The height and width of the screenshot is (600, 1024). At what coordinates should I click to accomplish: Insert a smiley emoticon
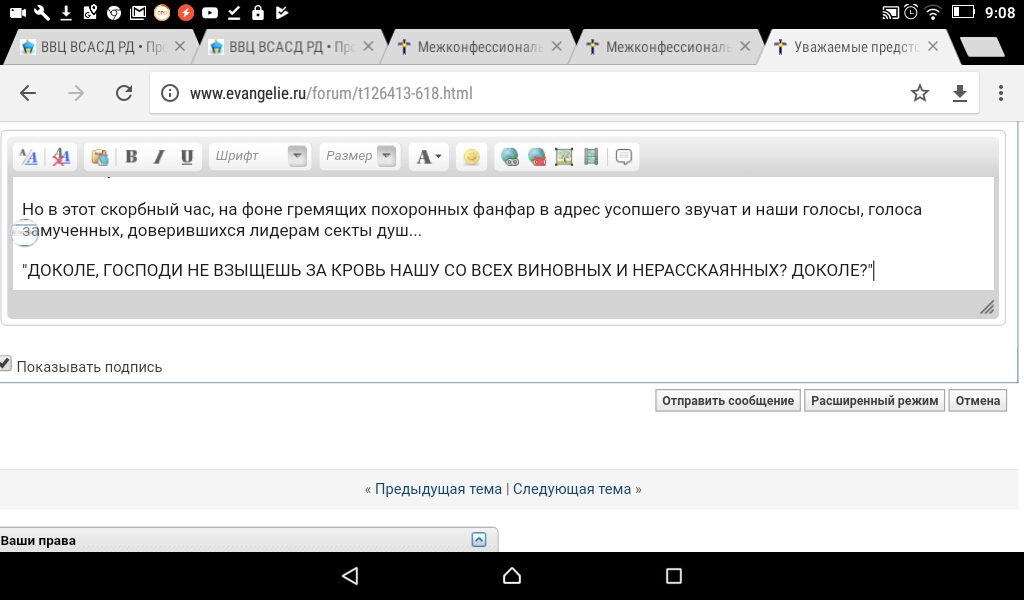pos(471,157)
